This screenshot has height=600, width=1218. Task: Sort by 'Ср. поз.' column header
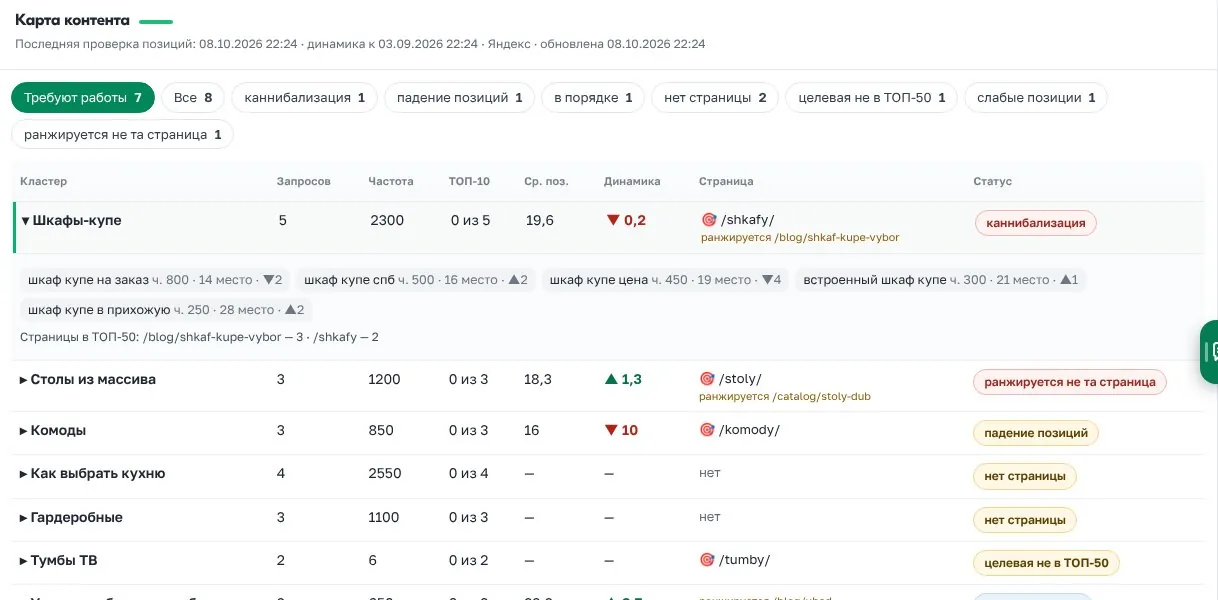tap(546, 181)
